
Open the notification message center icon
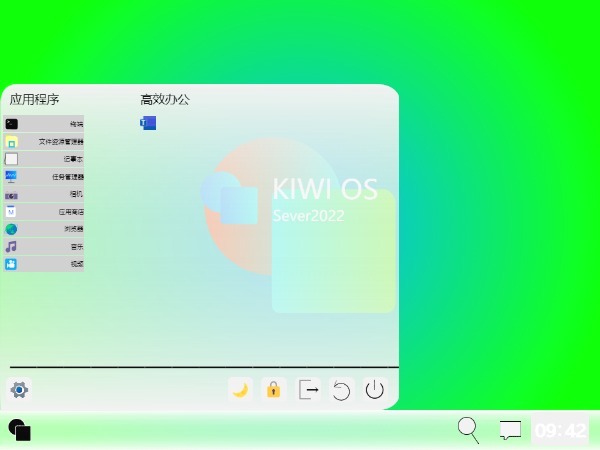[x=511, y=430]
